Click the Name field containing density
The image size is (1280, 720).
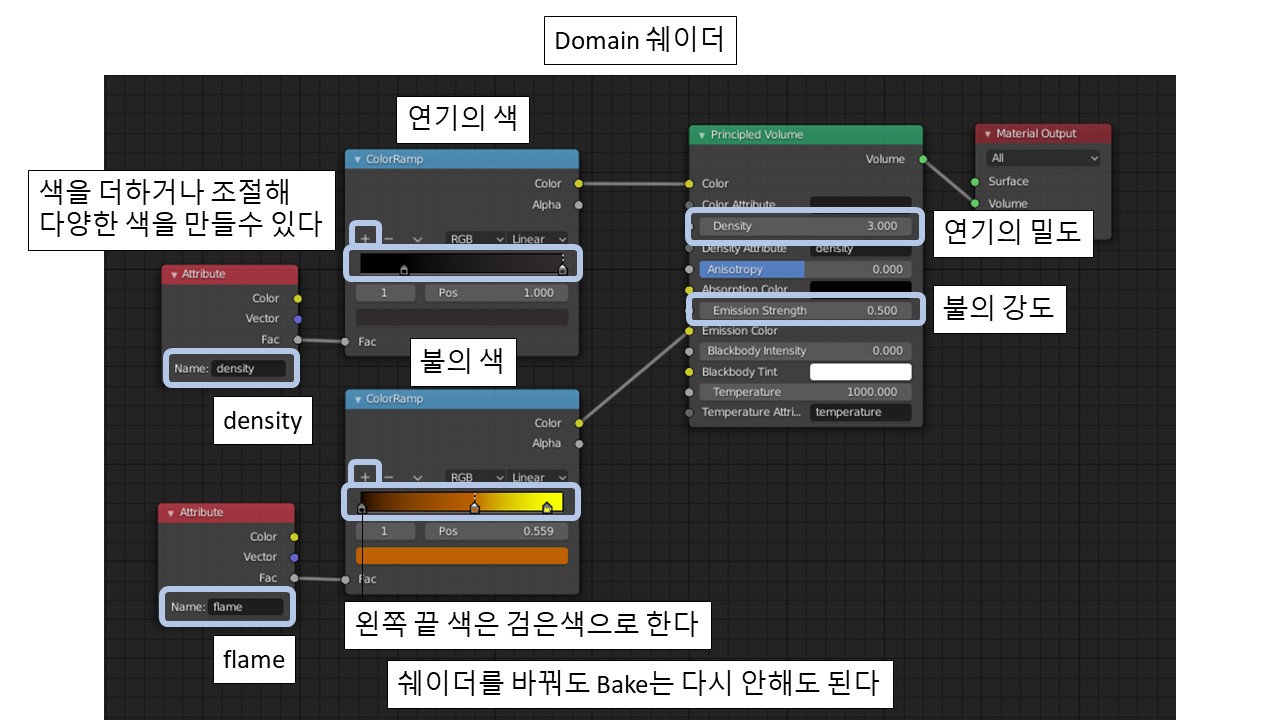248,368
